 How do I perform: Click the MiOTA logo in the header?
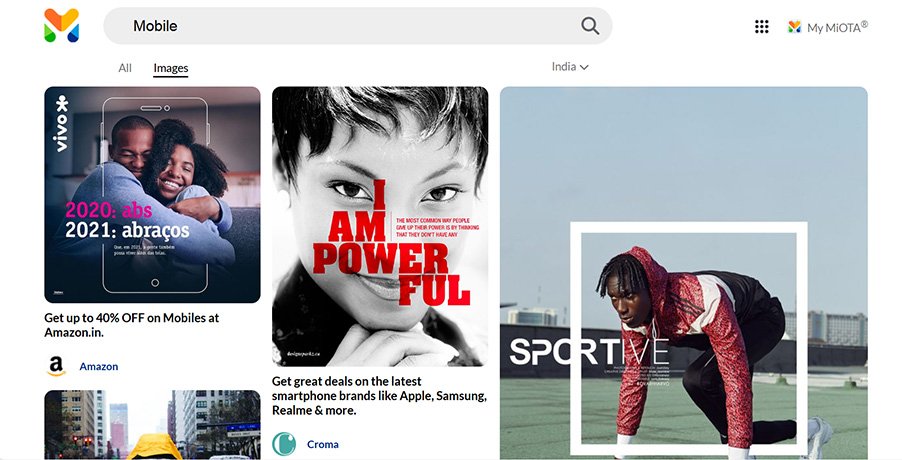pos(62,26)
